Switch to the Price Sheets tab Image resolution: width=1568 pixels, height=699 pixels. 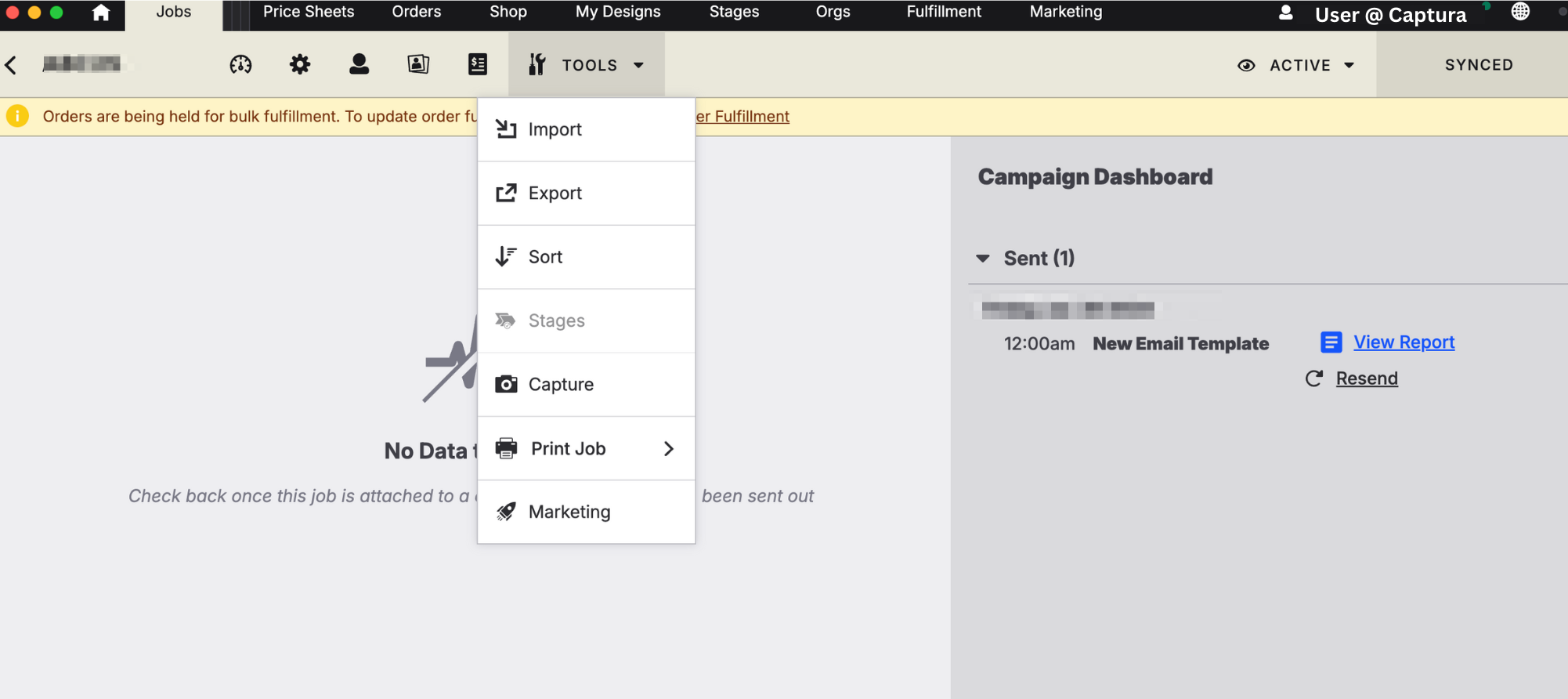click(309, 12)
